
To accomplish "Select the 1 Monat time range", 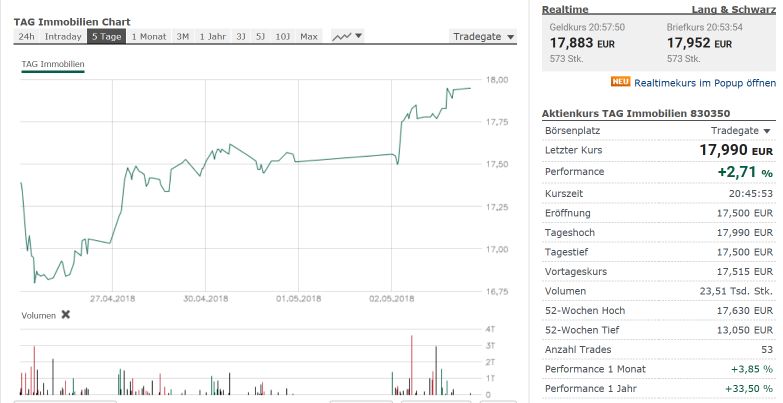I will point(149,37).
